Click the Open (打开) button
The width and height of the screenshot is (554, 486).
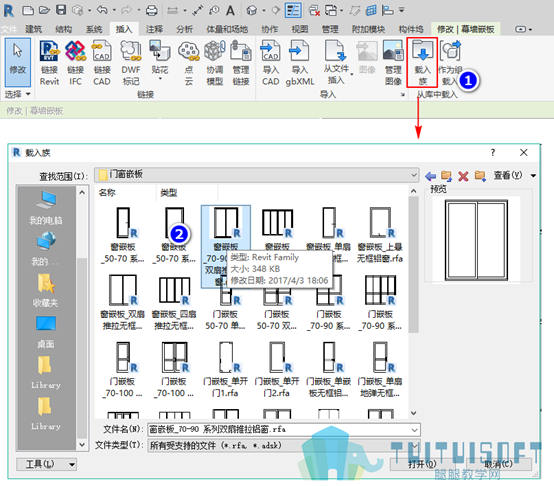click(x=423, y=464)
